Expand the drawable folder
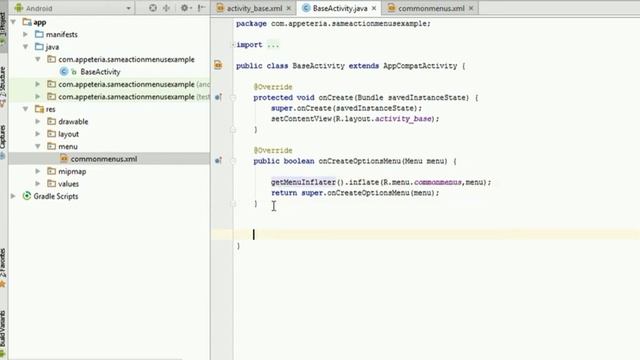Image resolution: width=640 pixels, height=360 pixels. [38, 122]
